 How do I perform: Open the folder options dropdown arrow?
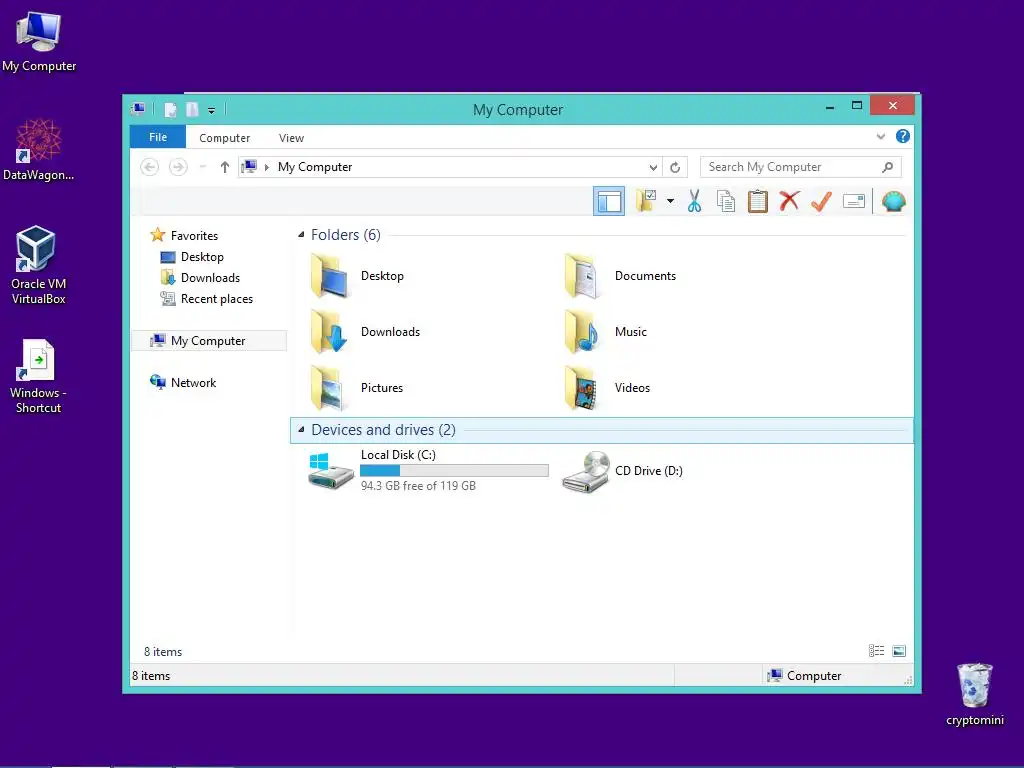[x=670, y=201]
